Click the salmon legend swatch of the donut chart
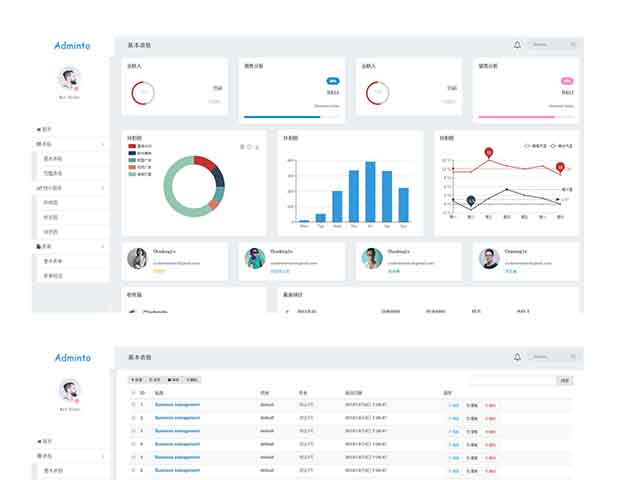The height and width of the screenshot is (480, 640). tap(132, 167)
